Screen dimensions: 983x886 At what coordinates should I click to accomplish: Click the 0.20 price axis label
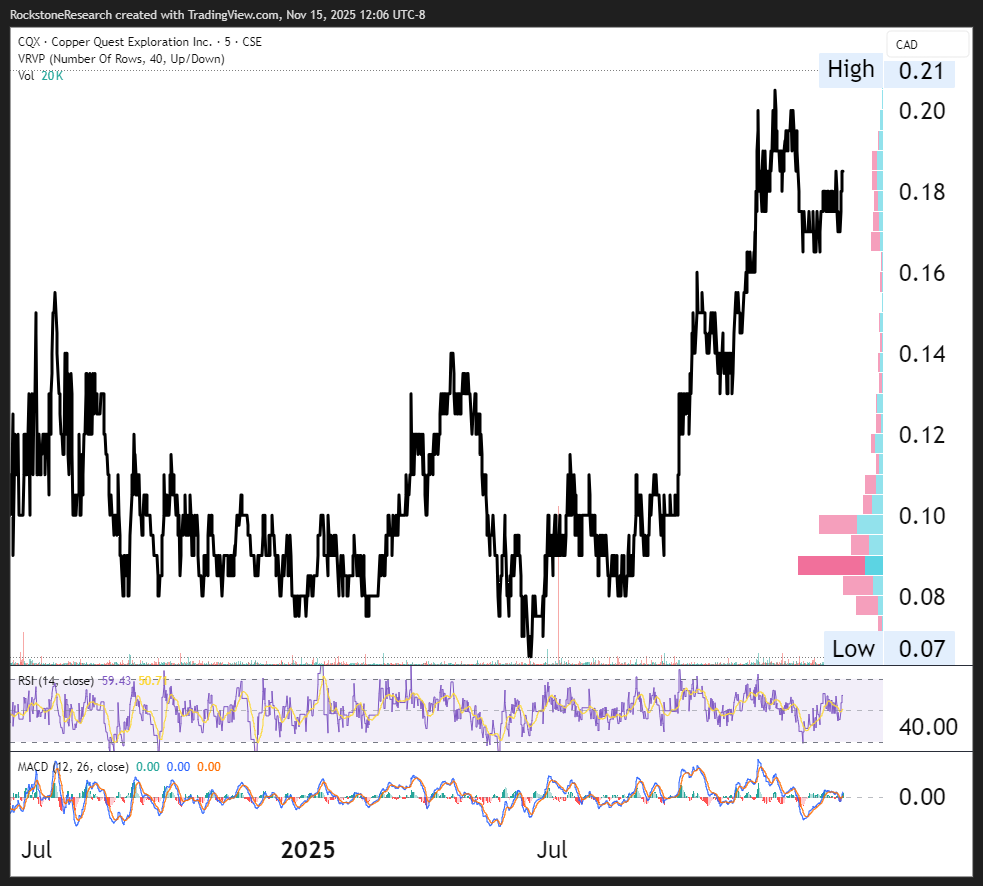[x=922, y=111]
